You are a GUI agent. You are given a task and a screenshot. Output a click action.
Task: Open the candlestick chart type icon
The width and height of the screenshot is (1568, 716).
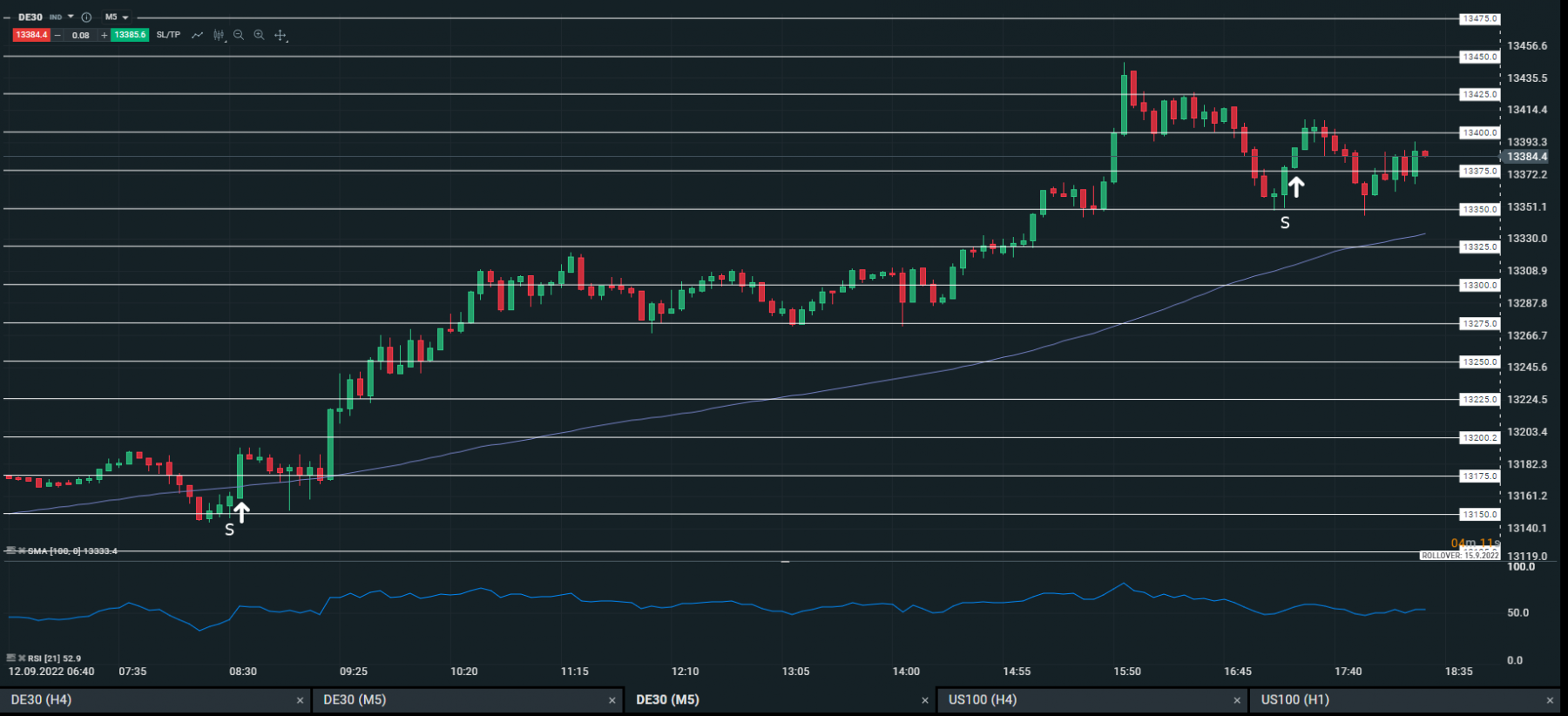pos(219,35)
